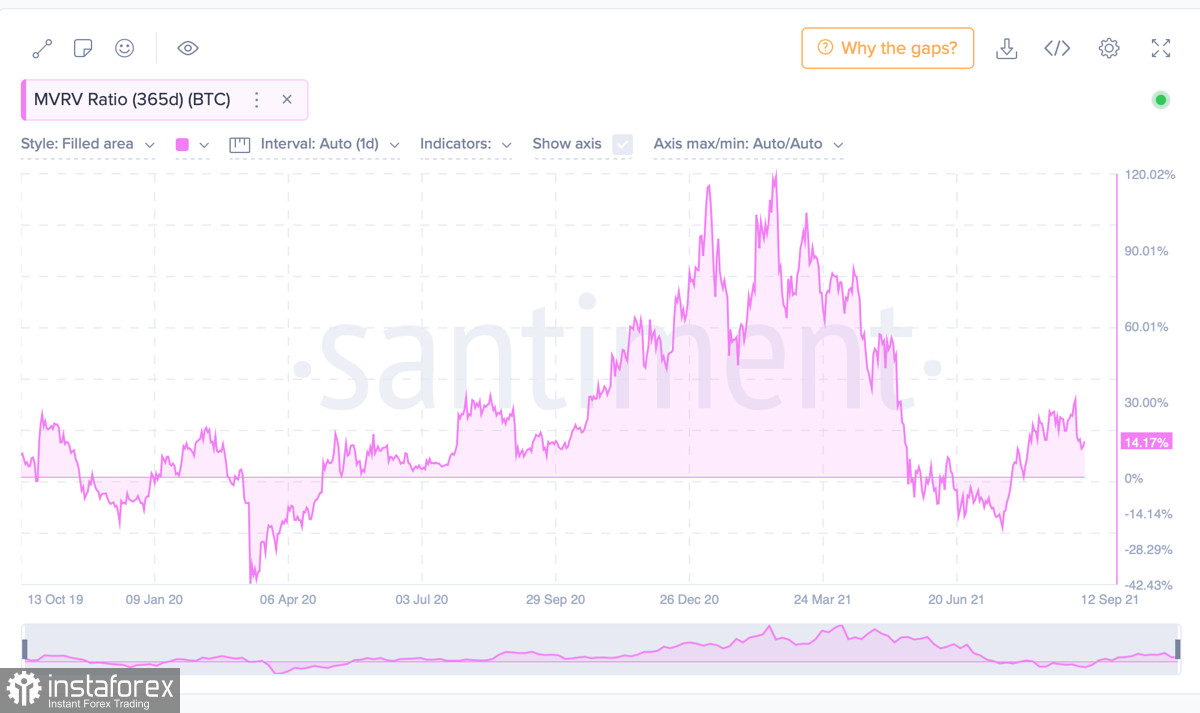Open the pink color swatch picker
The image size is (1200, 713).
click(192, 144)
